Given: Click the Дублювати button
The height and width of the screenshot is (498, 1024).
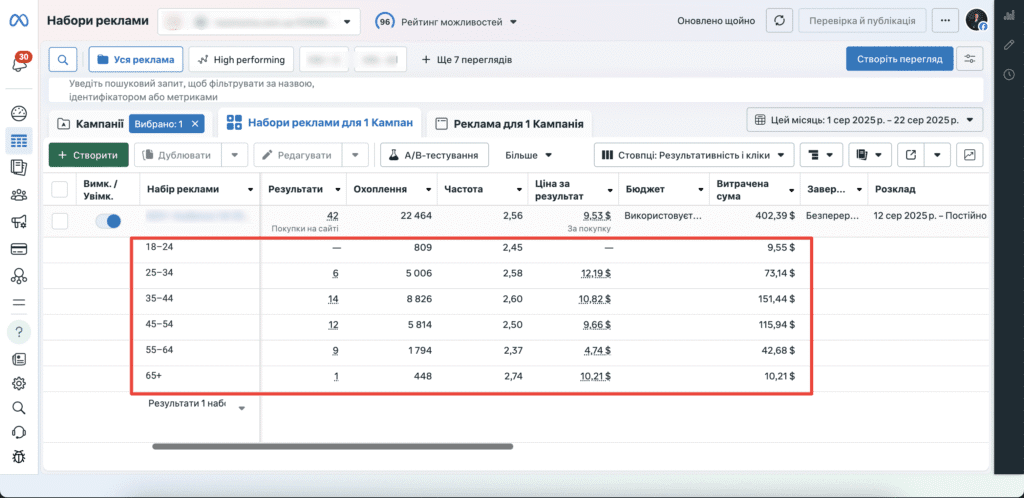Looking at the screenshot, I should [178, 155].
